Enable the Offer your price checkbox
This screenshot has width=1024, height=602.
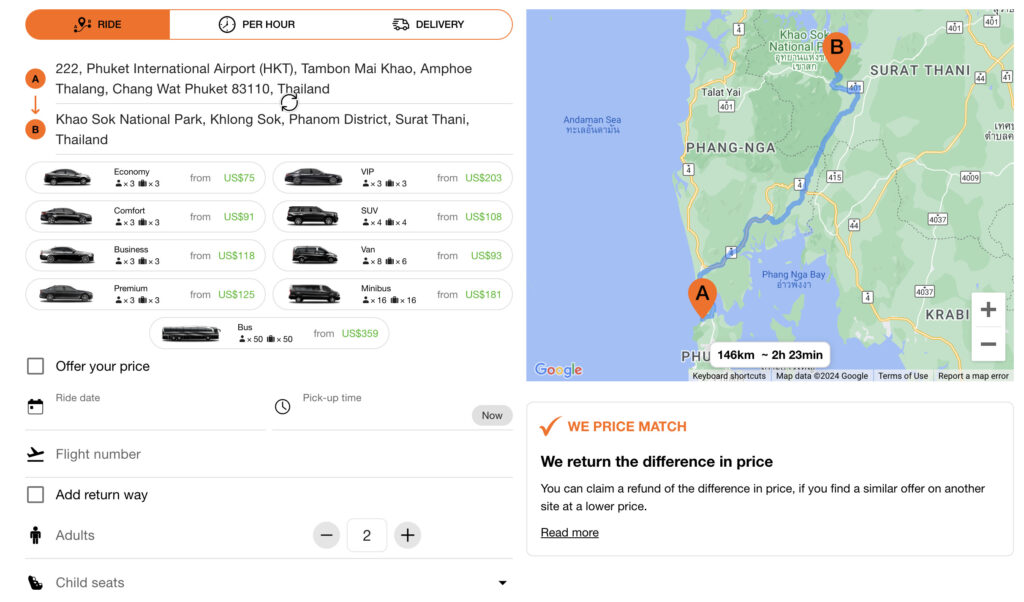36,366
